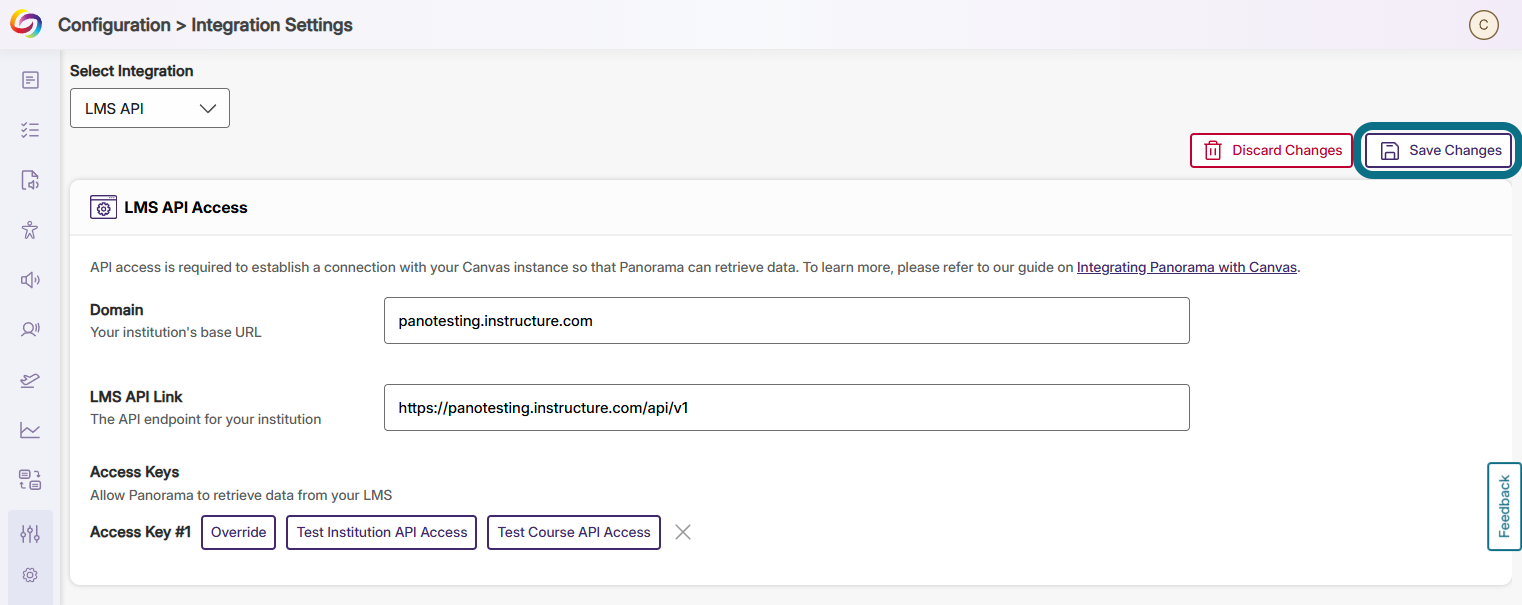This screenshot has height=605, width=1522.
Task: Open the document page icon in sidebar
Action: 30,80
